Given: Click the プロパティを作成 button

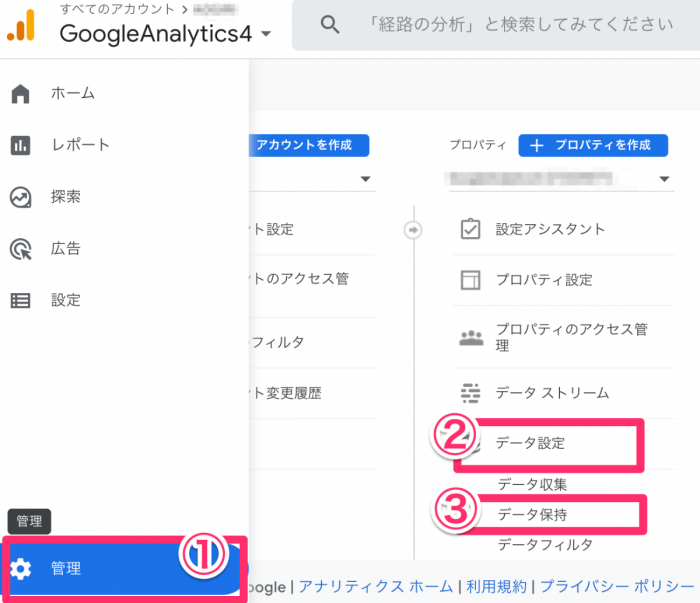Looking at the screenshot, I should click(x=592, y=145).
